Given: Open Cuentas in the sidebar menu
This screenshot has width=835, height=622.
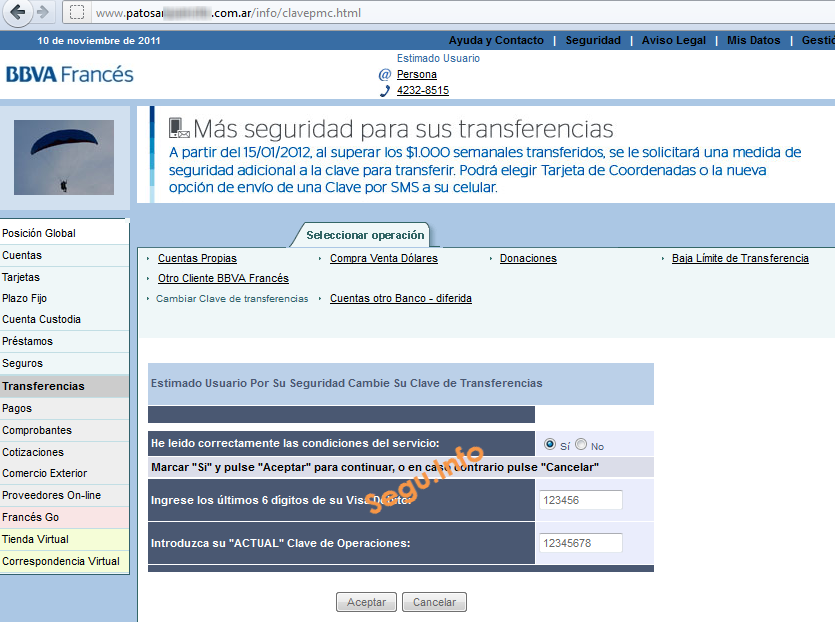Looking at the screenshot, I should [x=64, y=255].
